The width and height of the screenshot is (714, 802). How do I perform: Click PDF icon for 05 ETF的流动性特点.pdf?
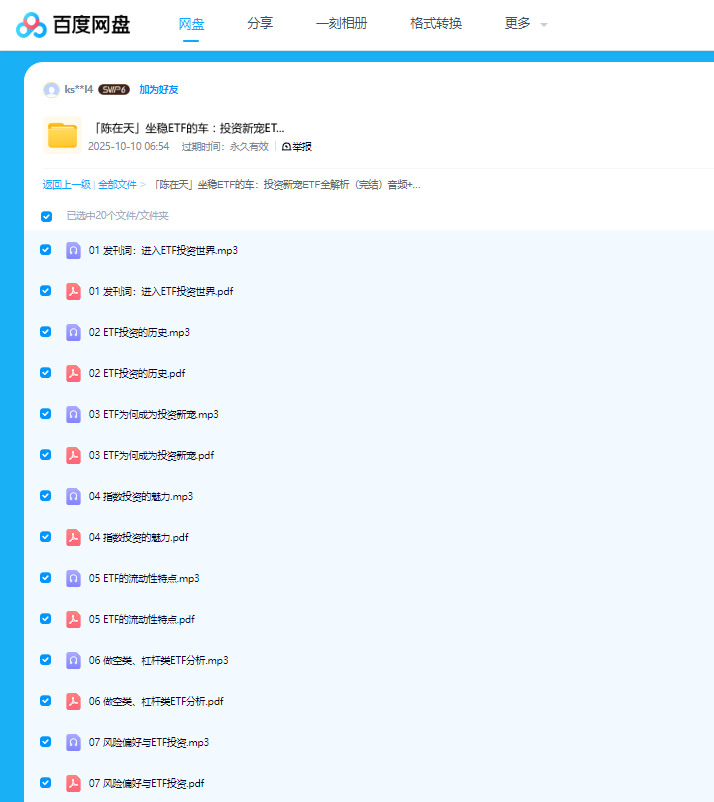tap(74, 619)
